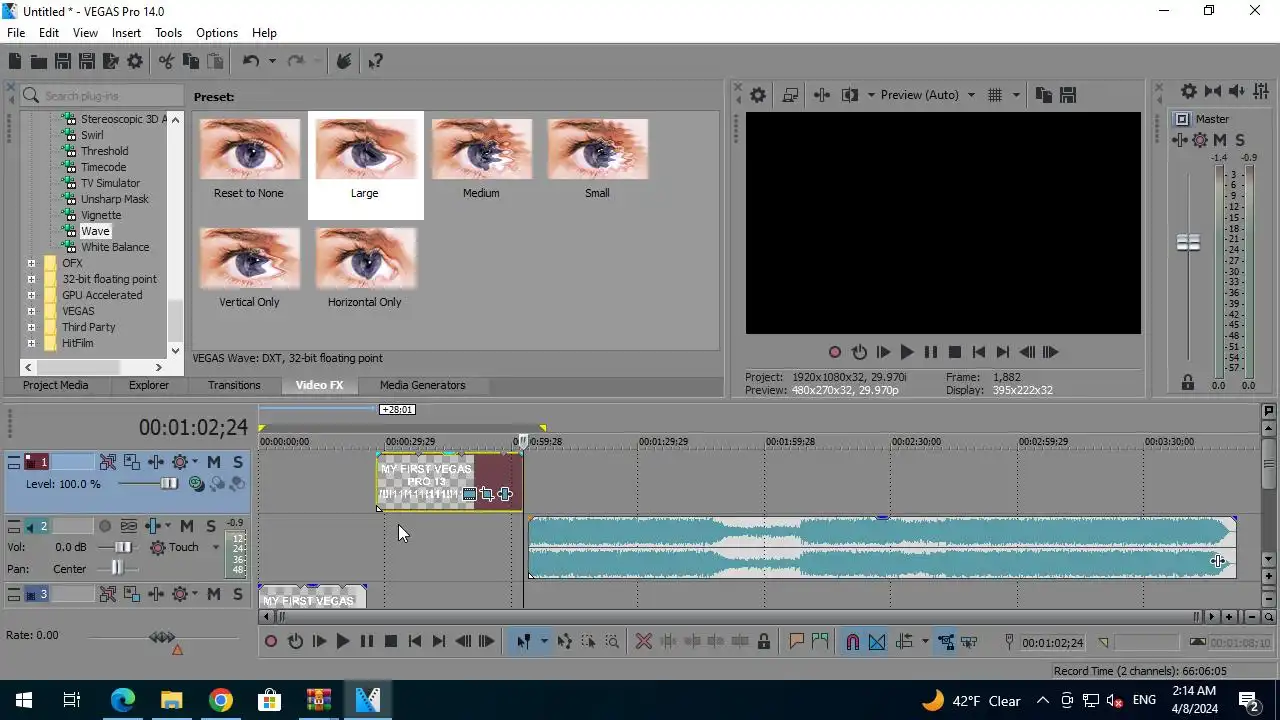Select the Zoom Edit tool
1280x720 pixels.
point(612,642)
